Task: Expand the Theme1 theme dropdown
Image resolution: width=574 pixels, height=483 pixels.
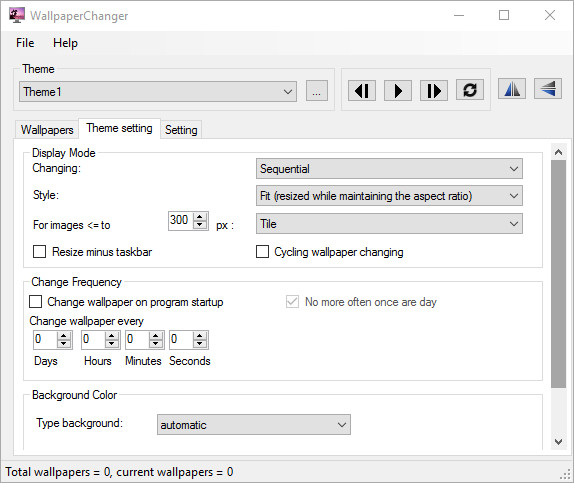Action: [158, 92]
